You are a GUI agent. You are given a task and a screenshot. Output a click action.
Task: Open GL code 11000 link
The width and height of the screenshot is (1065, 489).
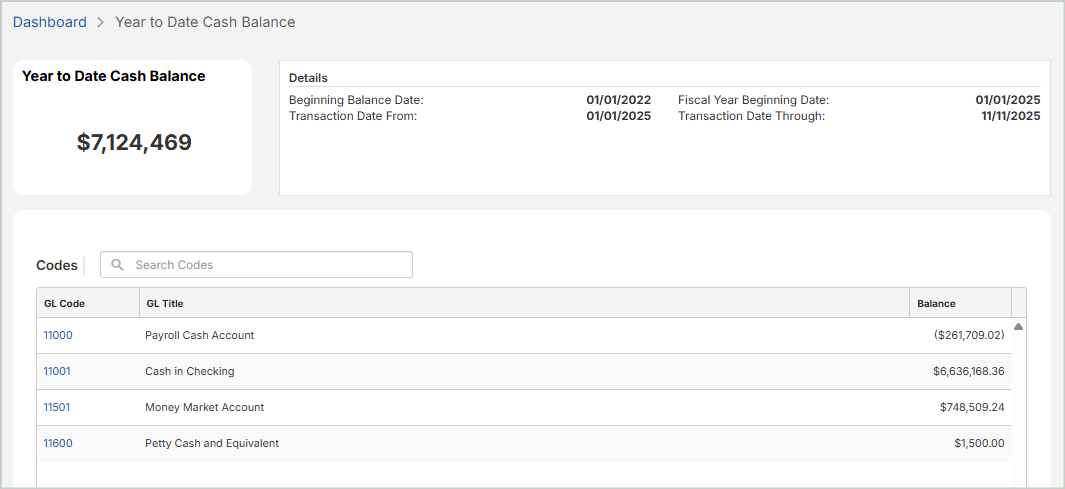(58, 336)
